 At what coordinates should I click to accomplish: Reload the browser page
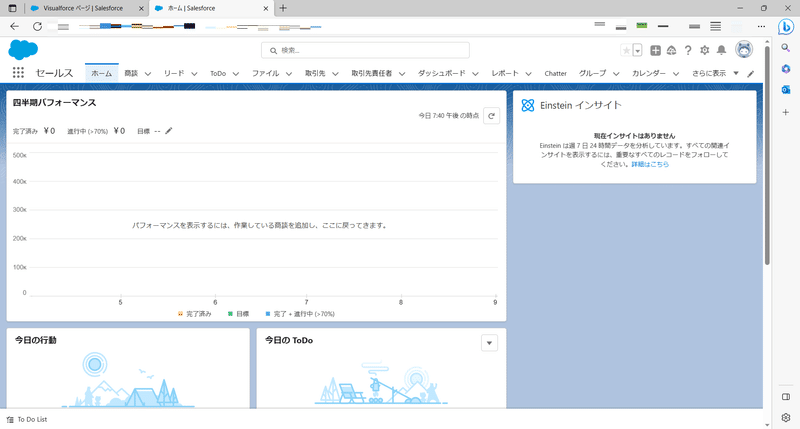tap(37, 26)
